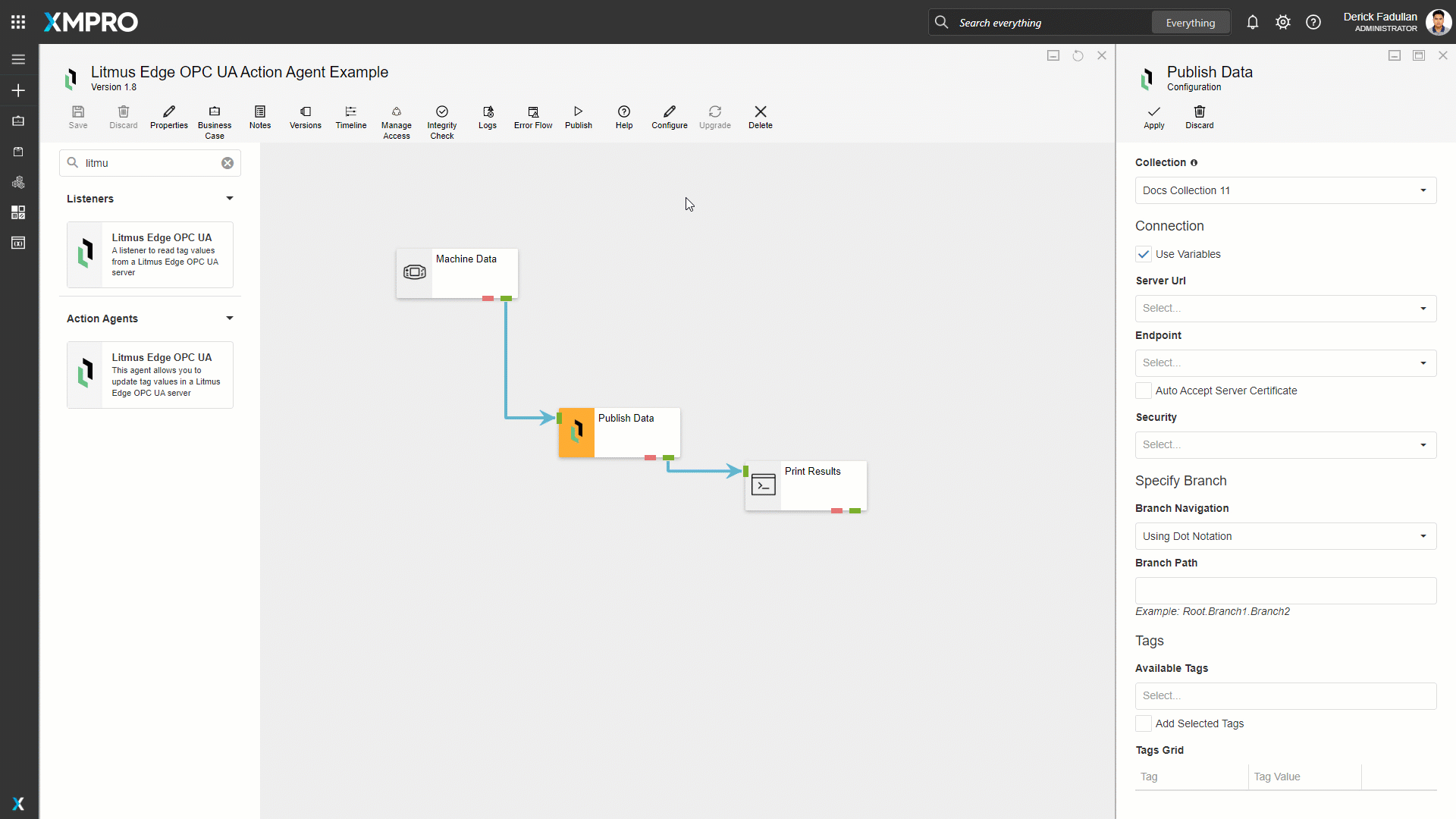Screen dimensions: 1456x819
Task: Uncheck the Use Variables checkbox
Action: point(1144,254)
